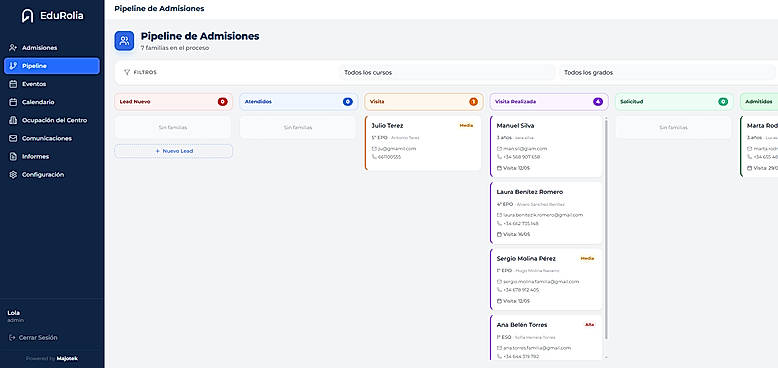The height and width of the screenshot is (368, 778).
Task: Open the Todos los grados dropdown
Action: [667, 72]
